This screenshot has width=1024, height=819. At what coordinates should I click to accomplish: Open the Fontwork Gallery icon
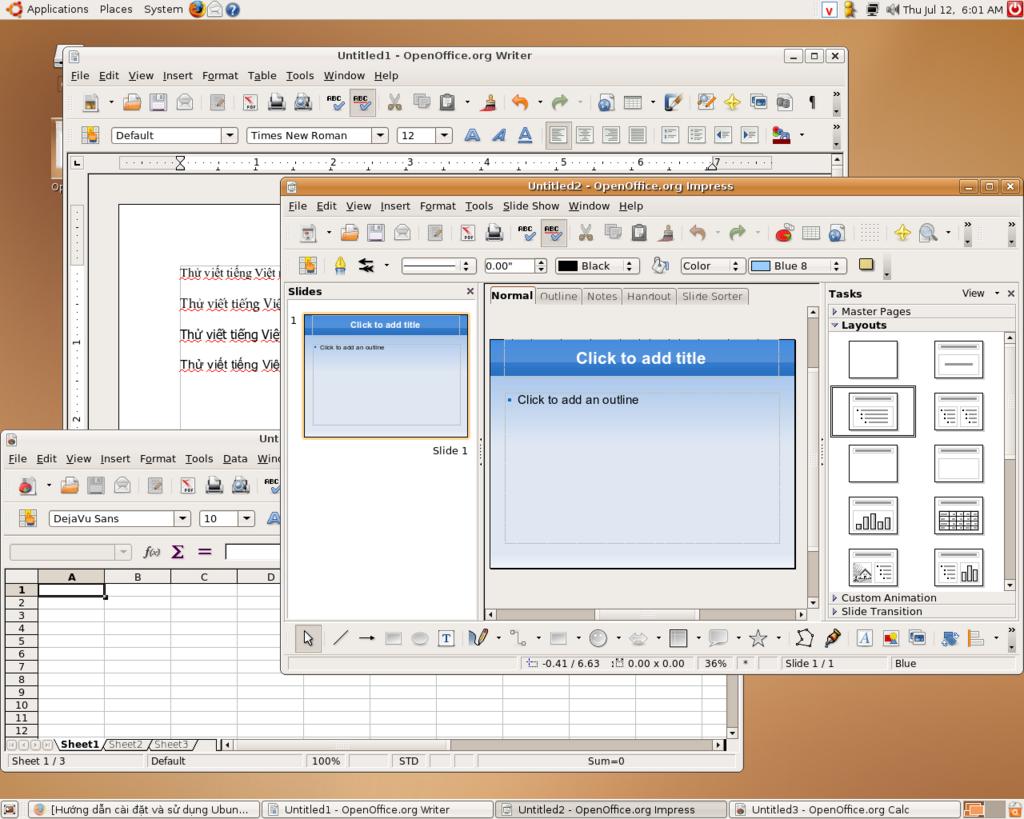(864, 638)
